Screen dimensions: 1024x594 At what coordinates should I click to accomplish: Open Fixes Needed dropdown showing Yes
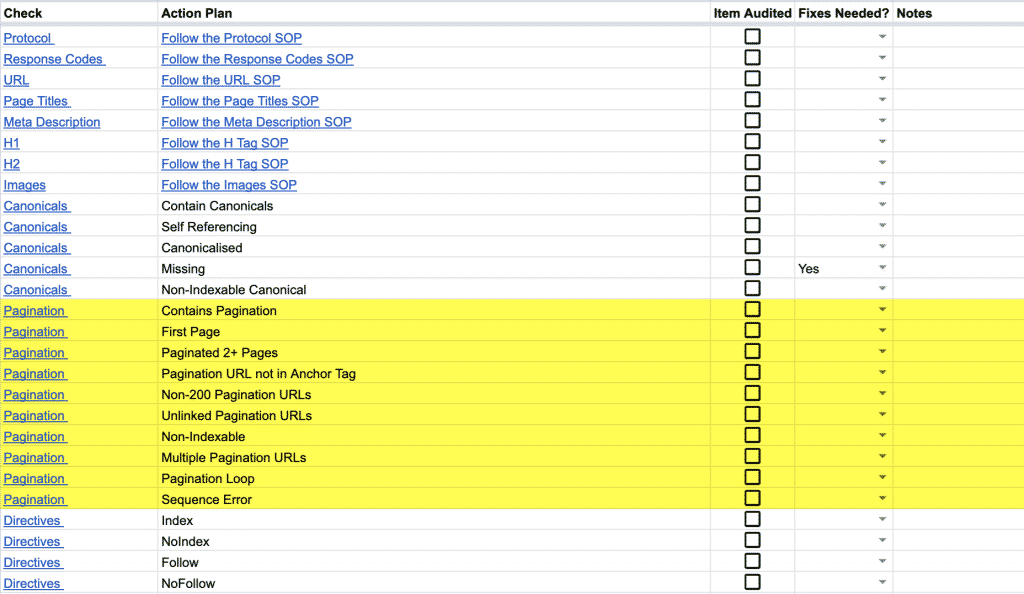pos(882,268)
